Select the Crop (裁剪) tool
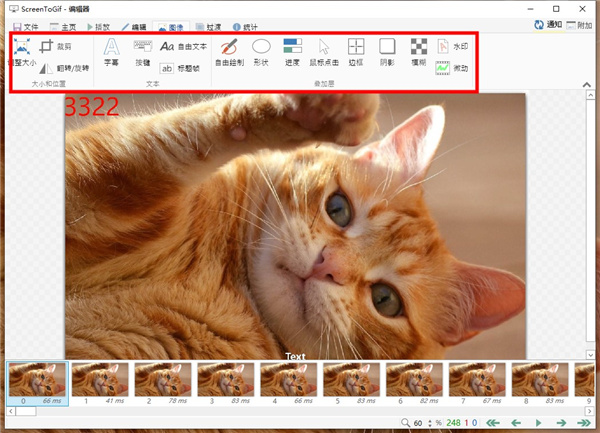Viewport: 600px width, 433px height. (x=54, y=47)
